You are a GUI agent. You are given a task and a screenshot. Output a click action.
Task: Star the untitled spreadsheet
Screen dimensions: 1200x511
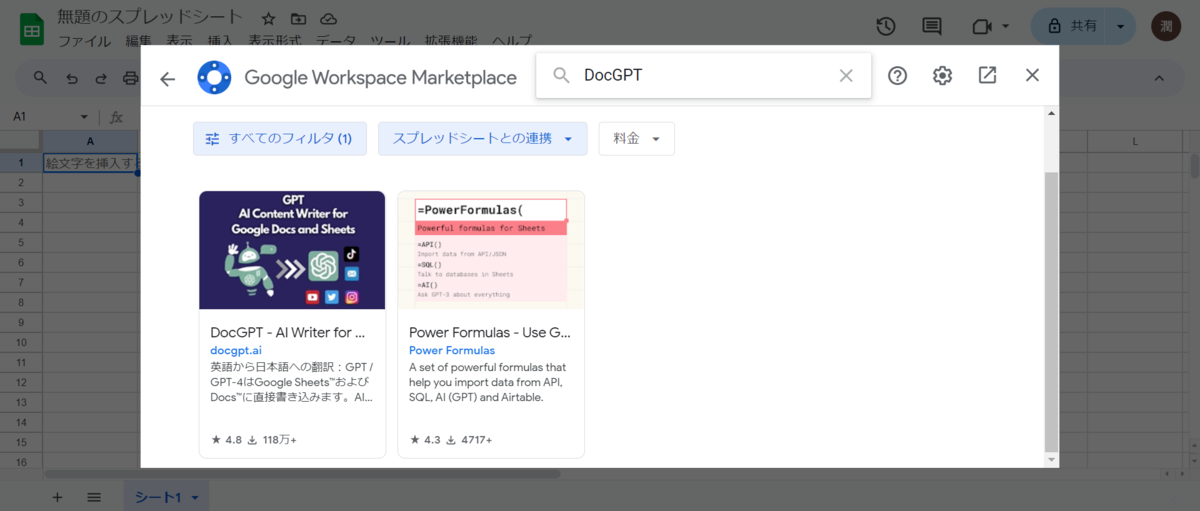click(x=268, y=19)
